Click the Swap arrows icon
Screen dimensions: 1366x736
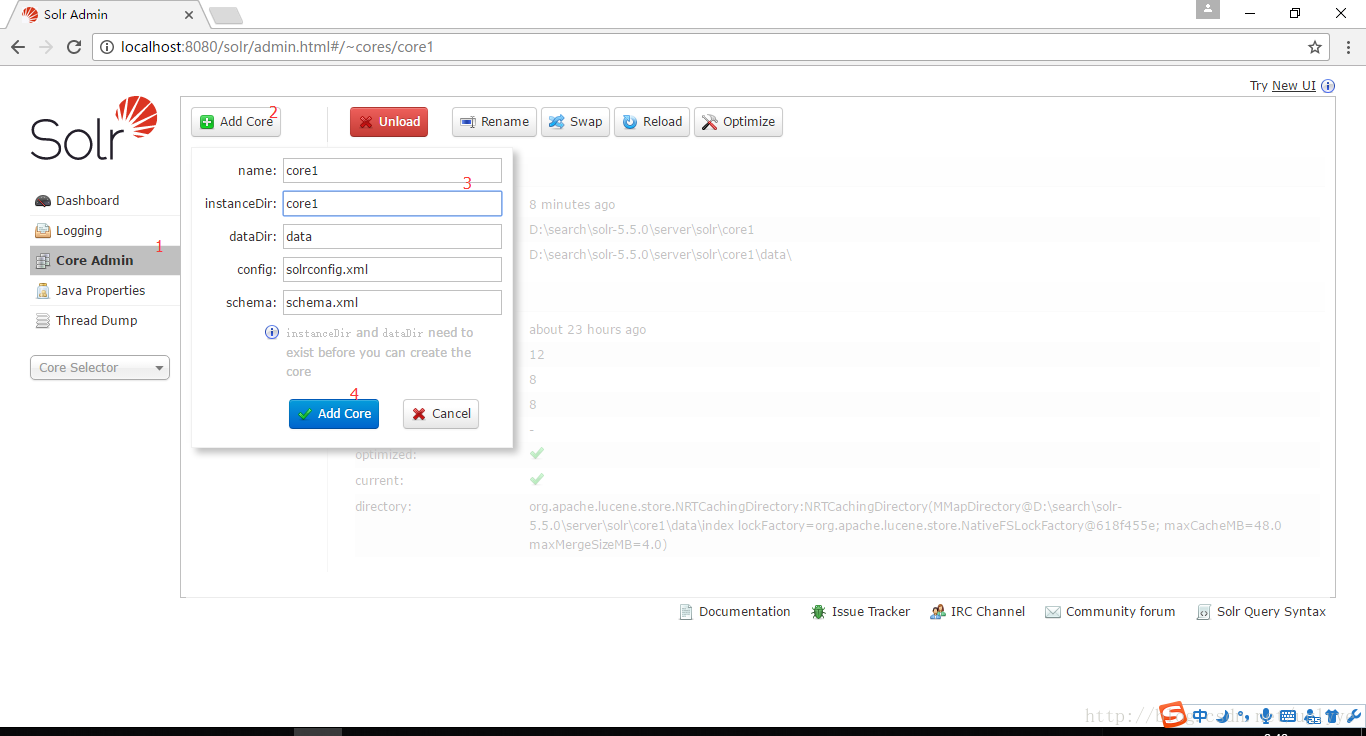coord(556,122)
